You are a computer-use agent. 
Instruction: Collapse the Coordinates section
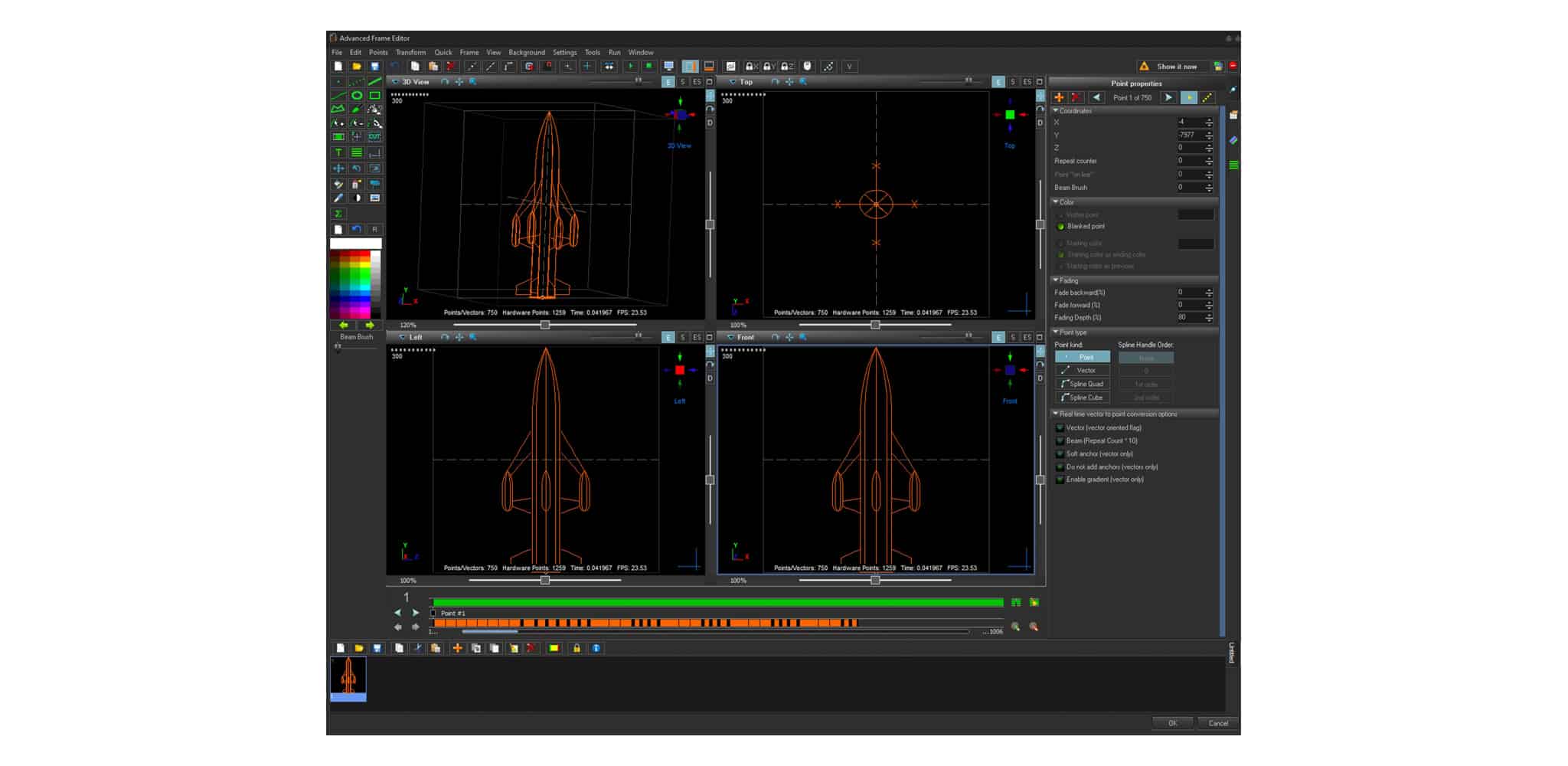coord(1056,111)
